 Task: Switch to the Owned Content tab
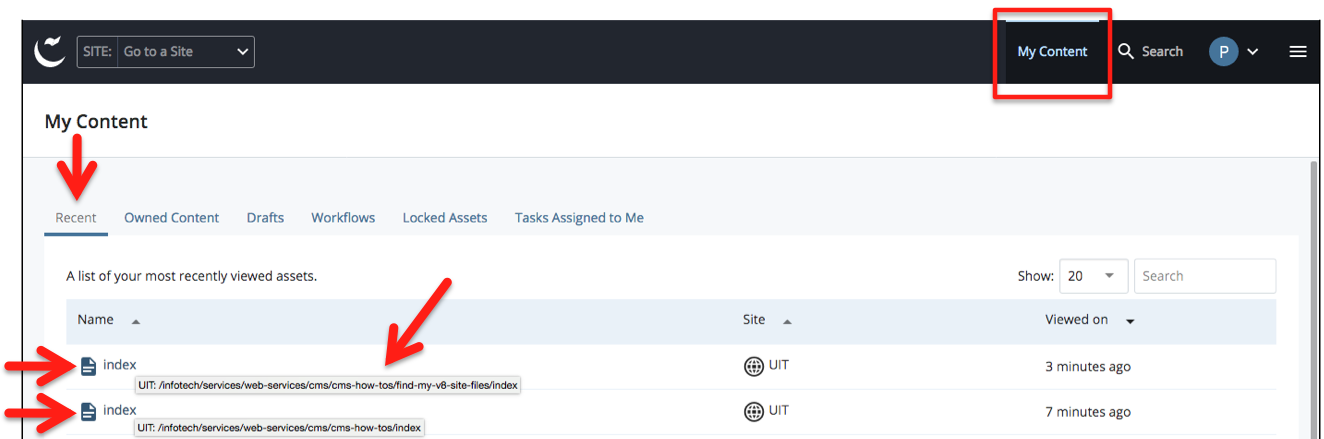click(x=171, y=218)
